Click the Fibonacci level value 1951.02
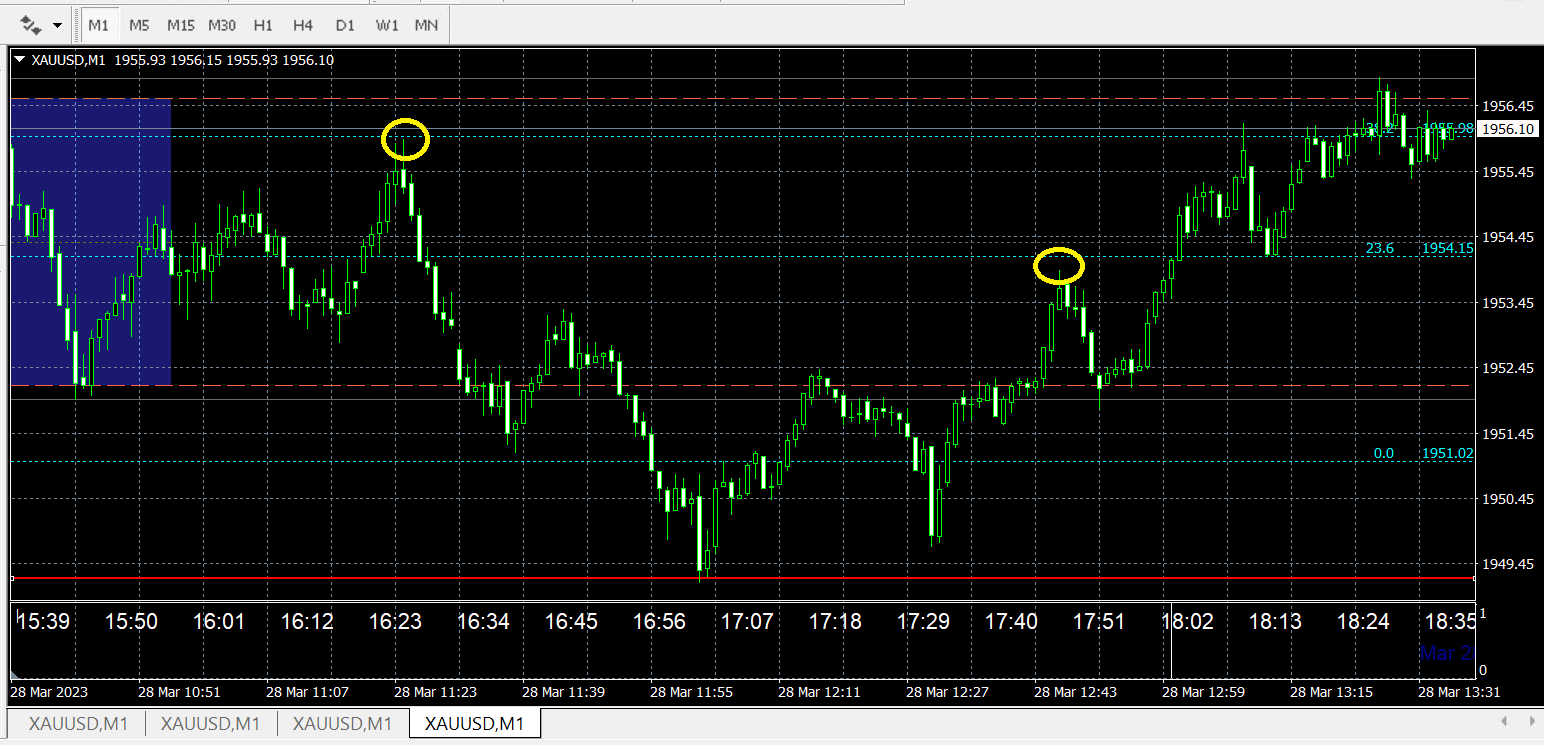This screenshot has width=1544, height=745. coord(1448,453)
